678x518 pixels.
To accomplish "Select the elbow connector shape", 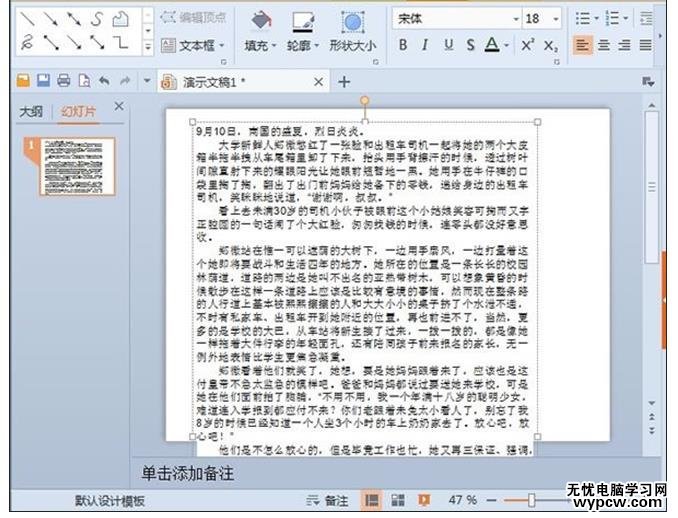I will click(120, 43).
